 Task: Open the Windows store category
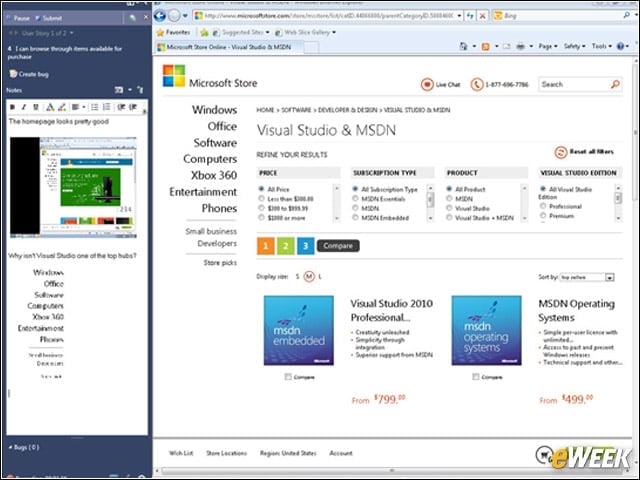214,110
